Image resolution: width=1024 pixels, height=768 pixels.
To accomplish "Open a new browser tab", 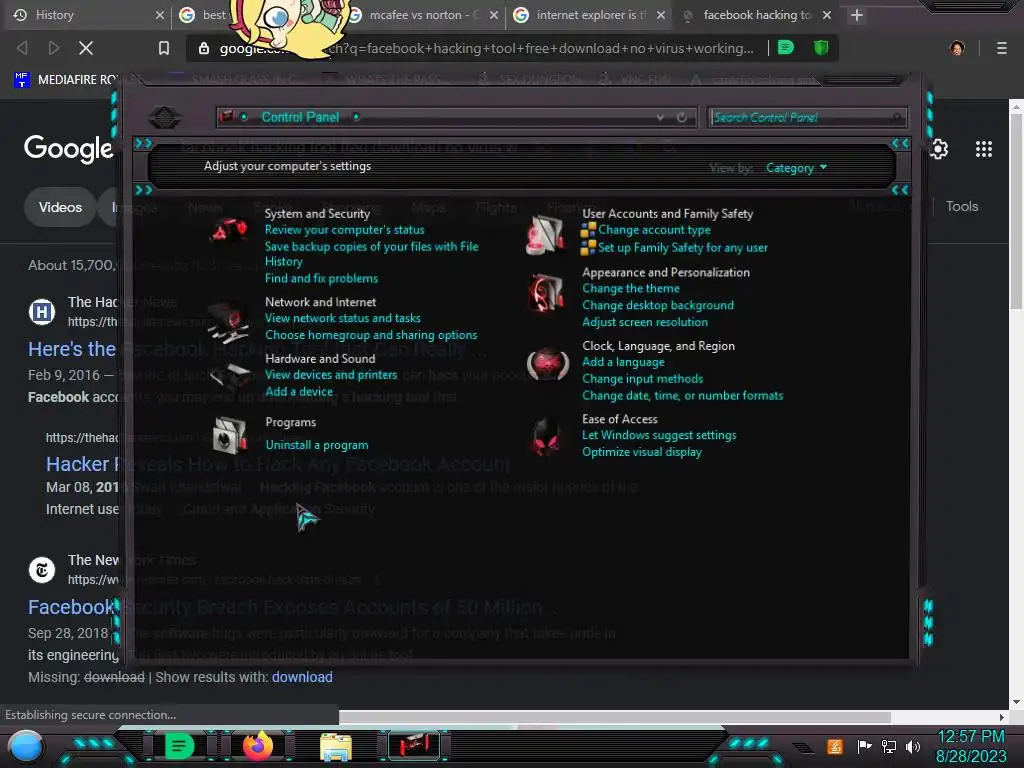I will tap(857, 15).
